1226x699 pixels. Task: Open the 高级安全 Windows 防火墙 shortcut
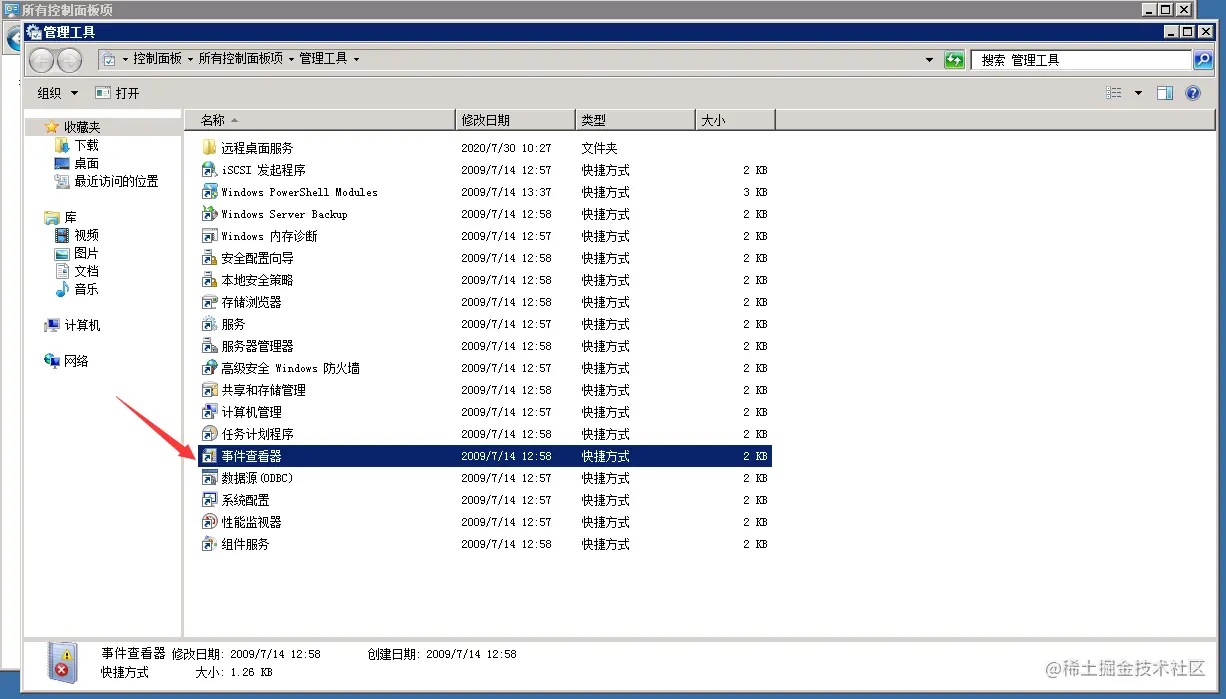(x=270, y=367)
